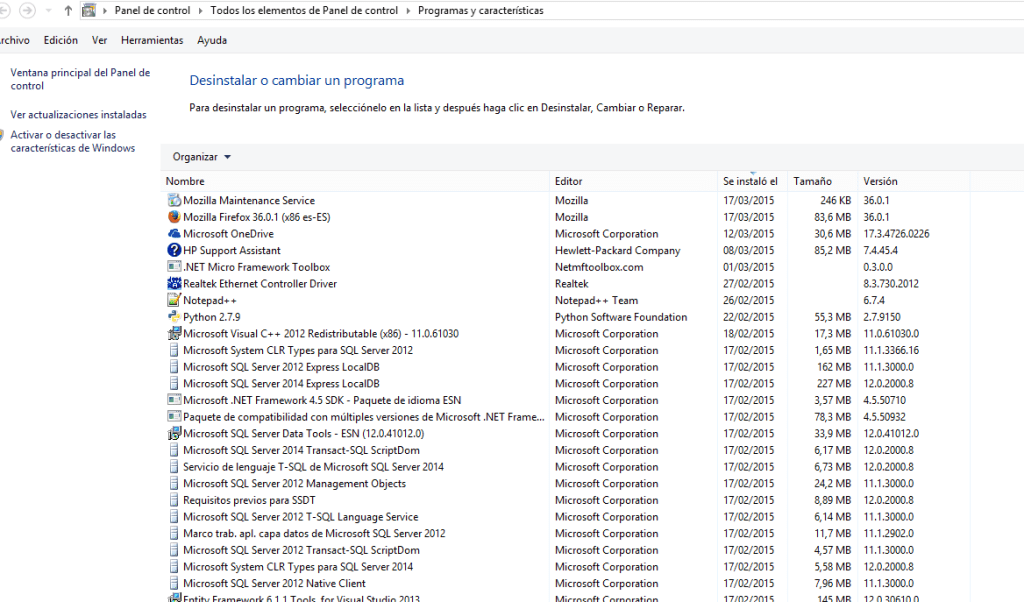
Task: Click the Mozilla Firefox 36.0.1 icon
Action: 174,217
